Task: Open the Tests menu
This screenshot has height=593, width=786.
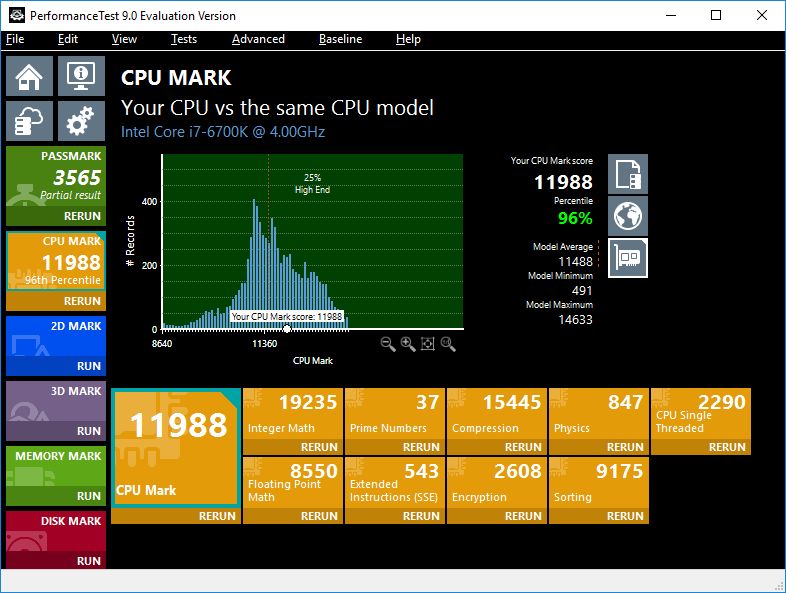Action: (183, 39)
